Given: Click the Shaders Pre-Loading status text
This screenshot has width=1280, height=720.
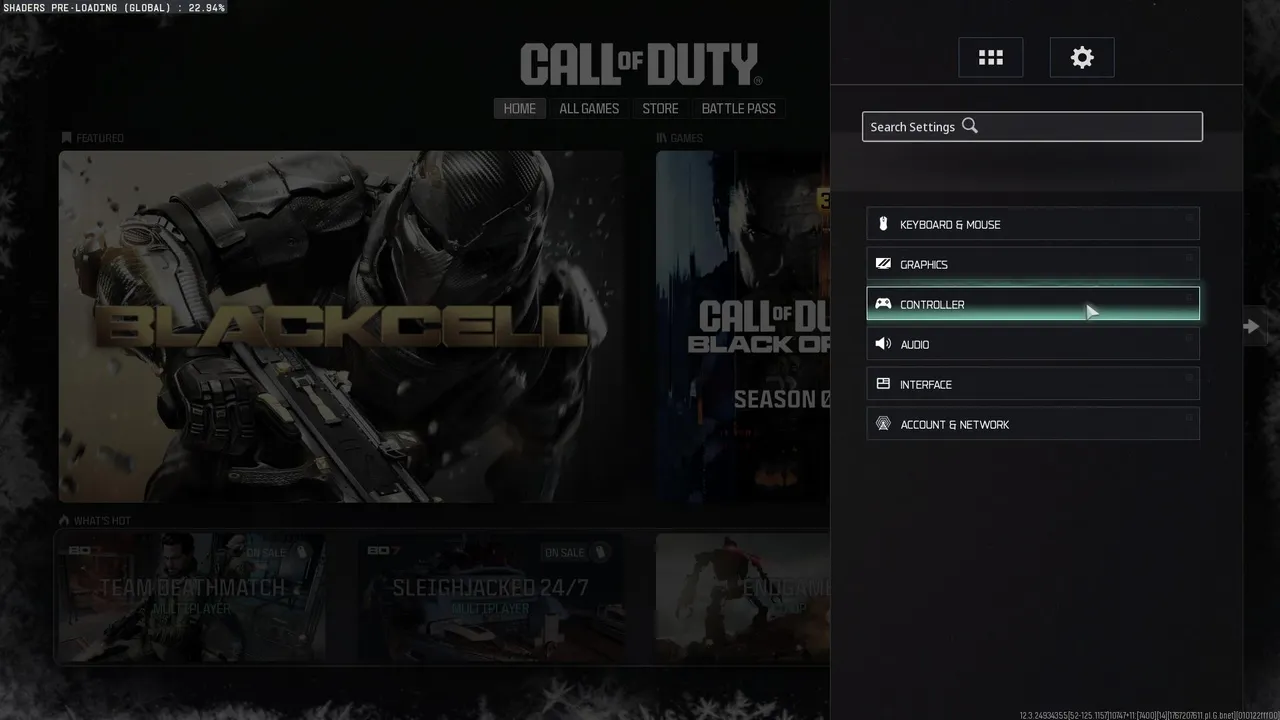Looking at the screenshot, I should 114,7.
